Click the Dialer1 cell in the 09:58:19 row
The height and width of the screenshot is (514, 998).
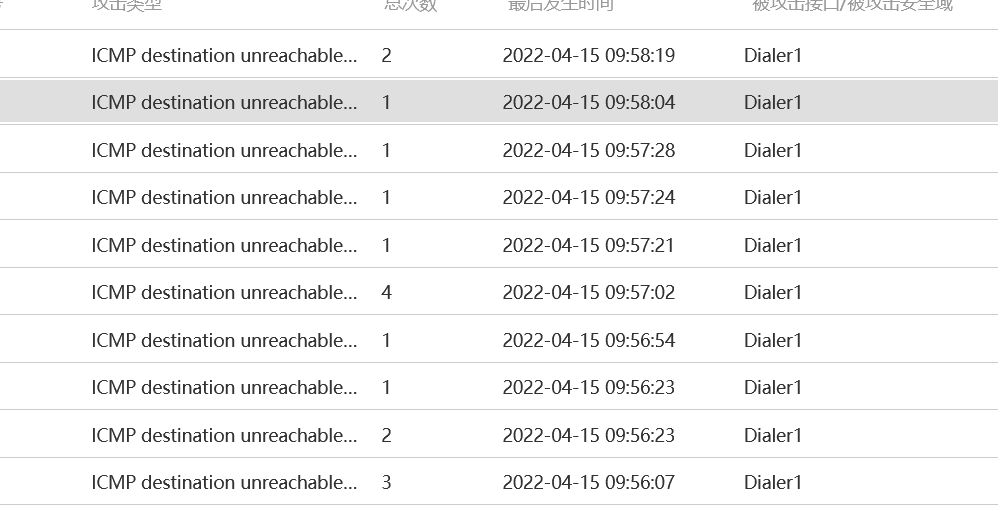773,55
